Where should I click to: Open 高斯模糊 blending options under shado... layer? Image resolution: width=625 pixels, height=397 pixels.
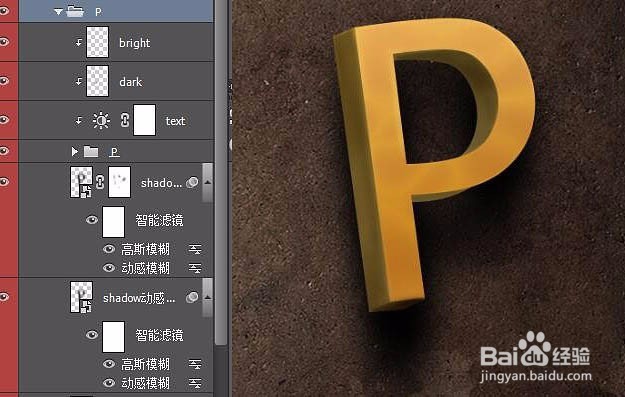coord(195,250)
